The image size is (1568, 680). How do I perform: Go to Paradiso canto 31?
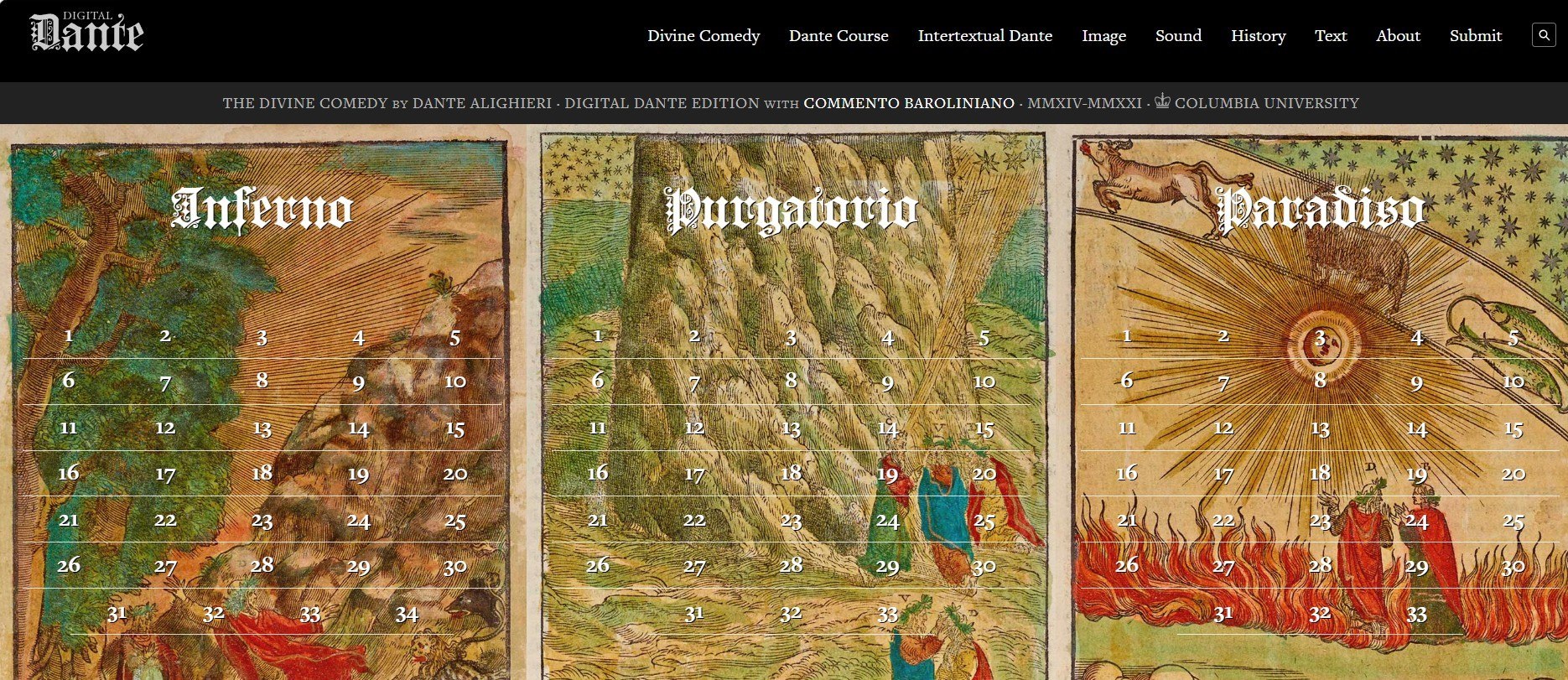coord(1223,614)
